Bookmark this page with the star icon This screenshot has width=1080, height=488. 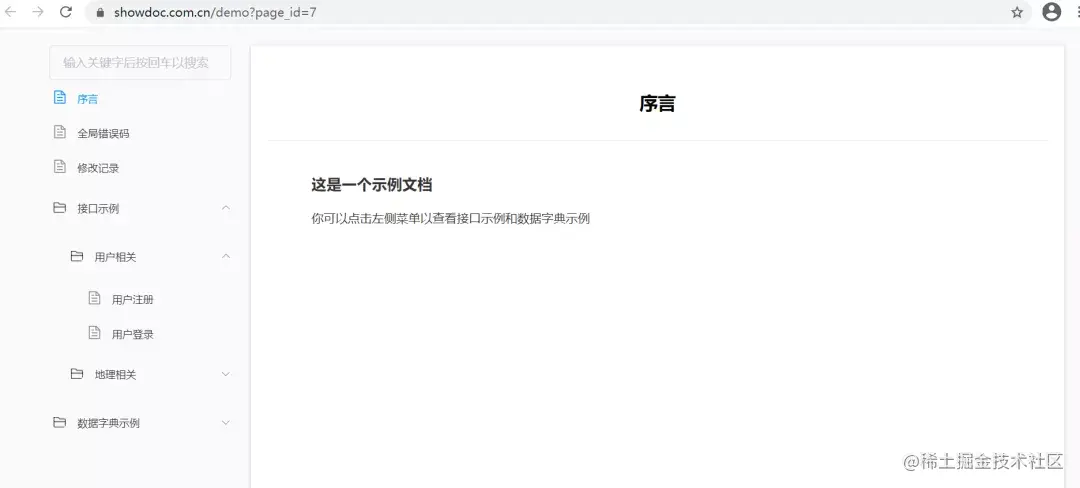1017,12
